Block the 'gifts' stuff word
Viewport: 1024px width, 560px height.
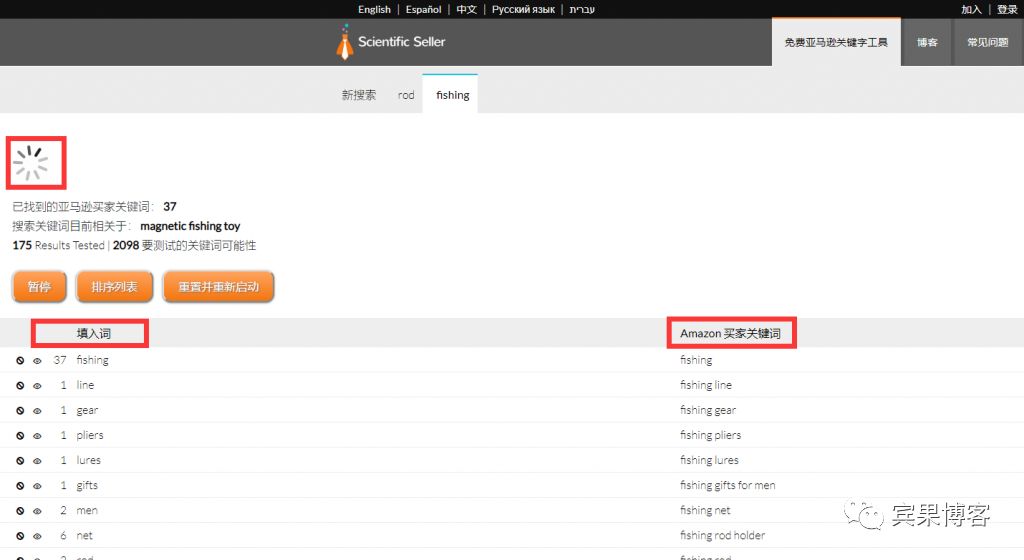(20, 486)
